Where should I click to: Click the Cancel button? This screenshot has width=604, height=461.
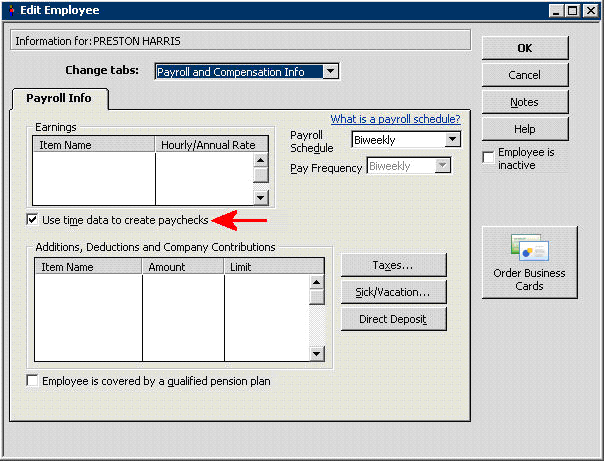tap(525, 75)
